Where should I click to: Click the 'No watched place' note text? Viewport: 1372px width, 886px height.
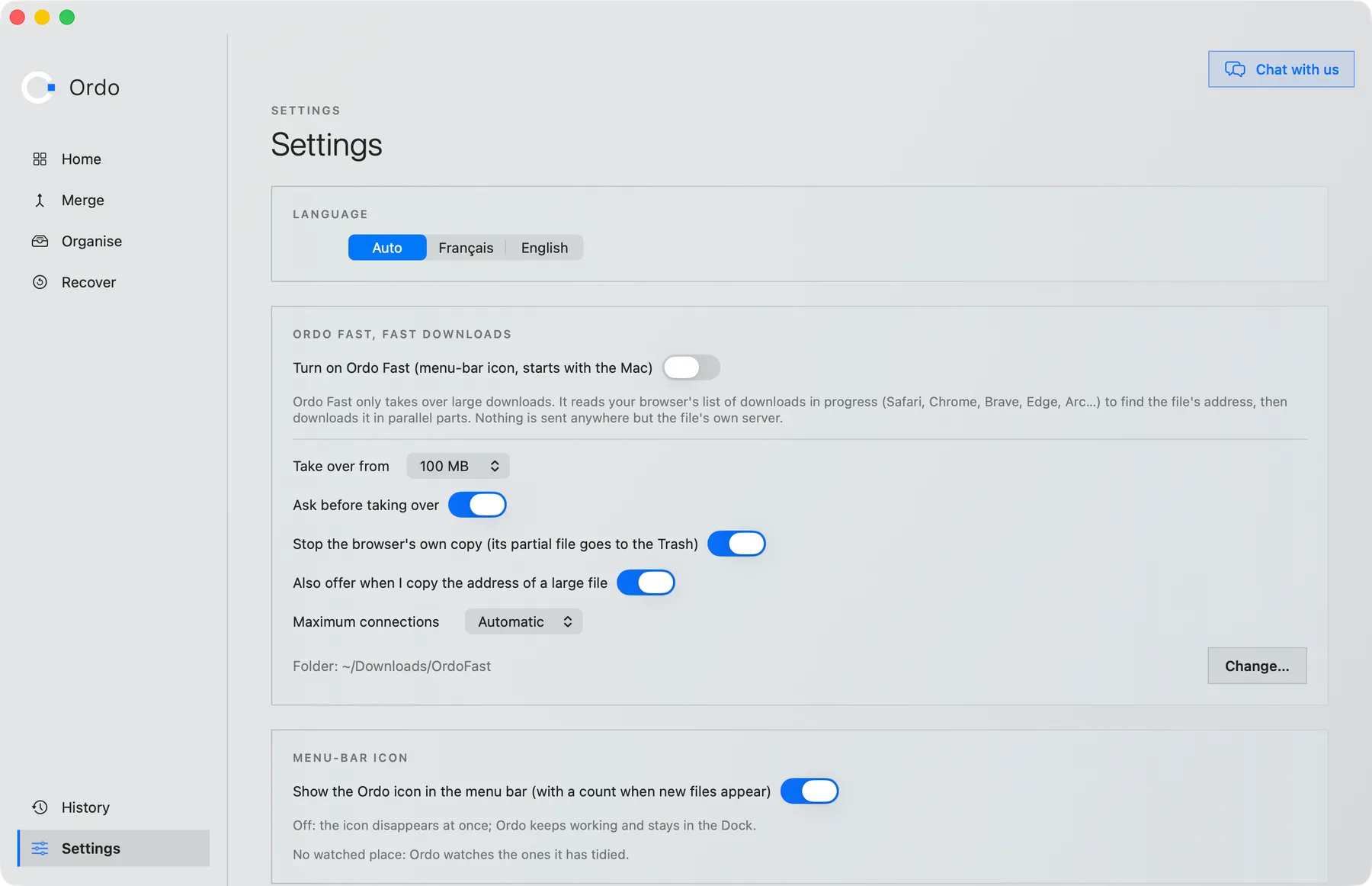point(461,855)
